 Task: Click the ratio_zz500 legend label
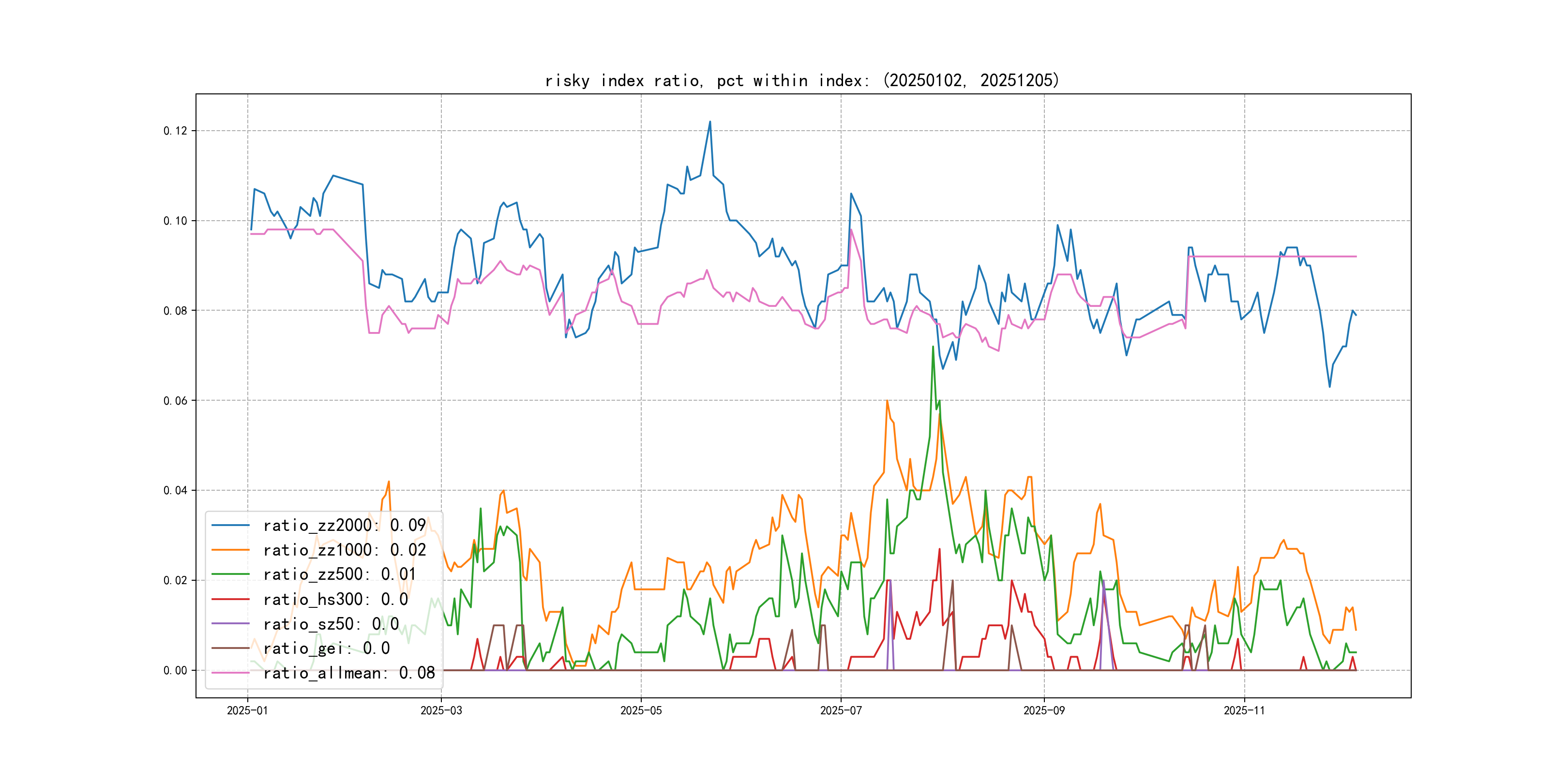tap(339, 574)
